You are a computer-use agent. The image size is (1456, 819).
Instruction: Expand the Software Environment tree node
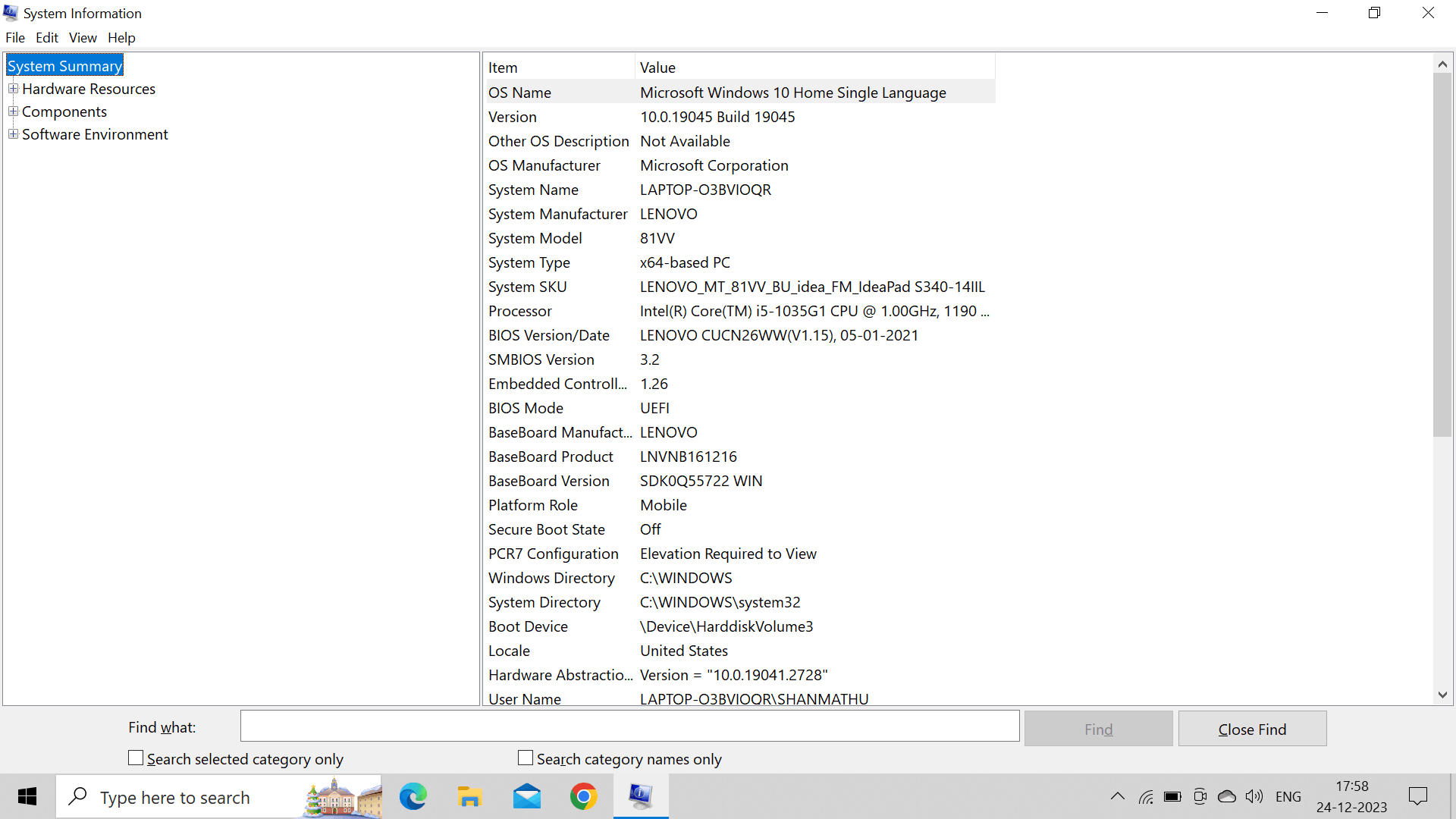13,134
